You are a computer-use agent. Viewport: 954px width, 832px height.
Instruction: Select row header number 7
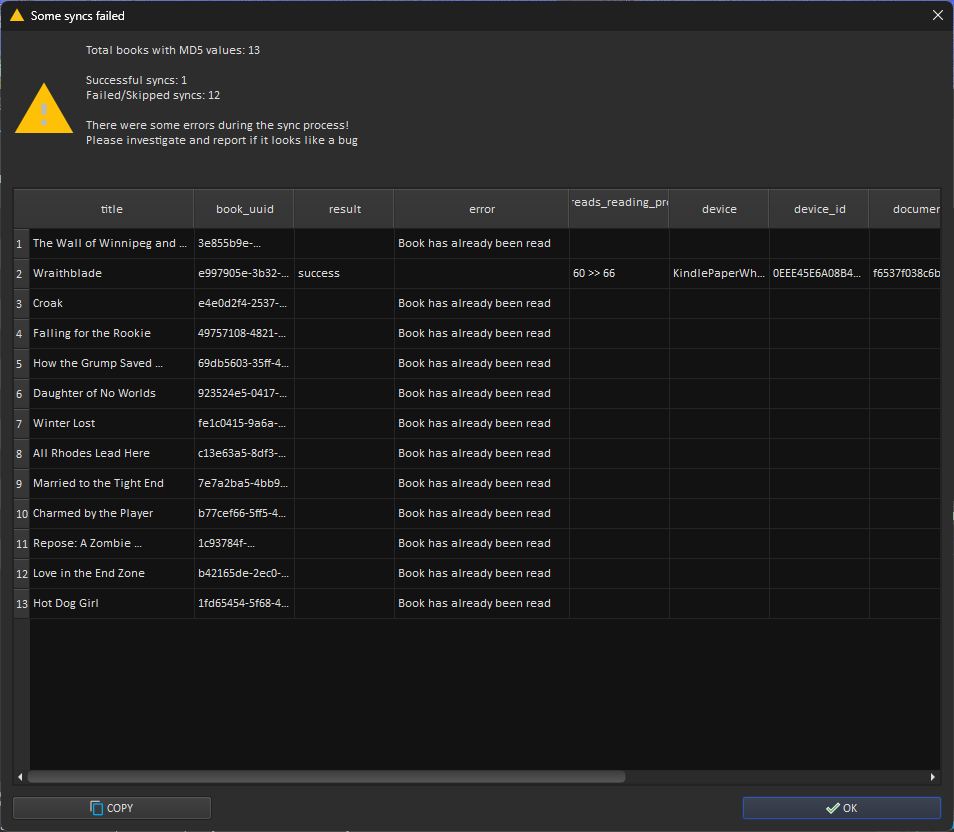tap(22, 424)
